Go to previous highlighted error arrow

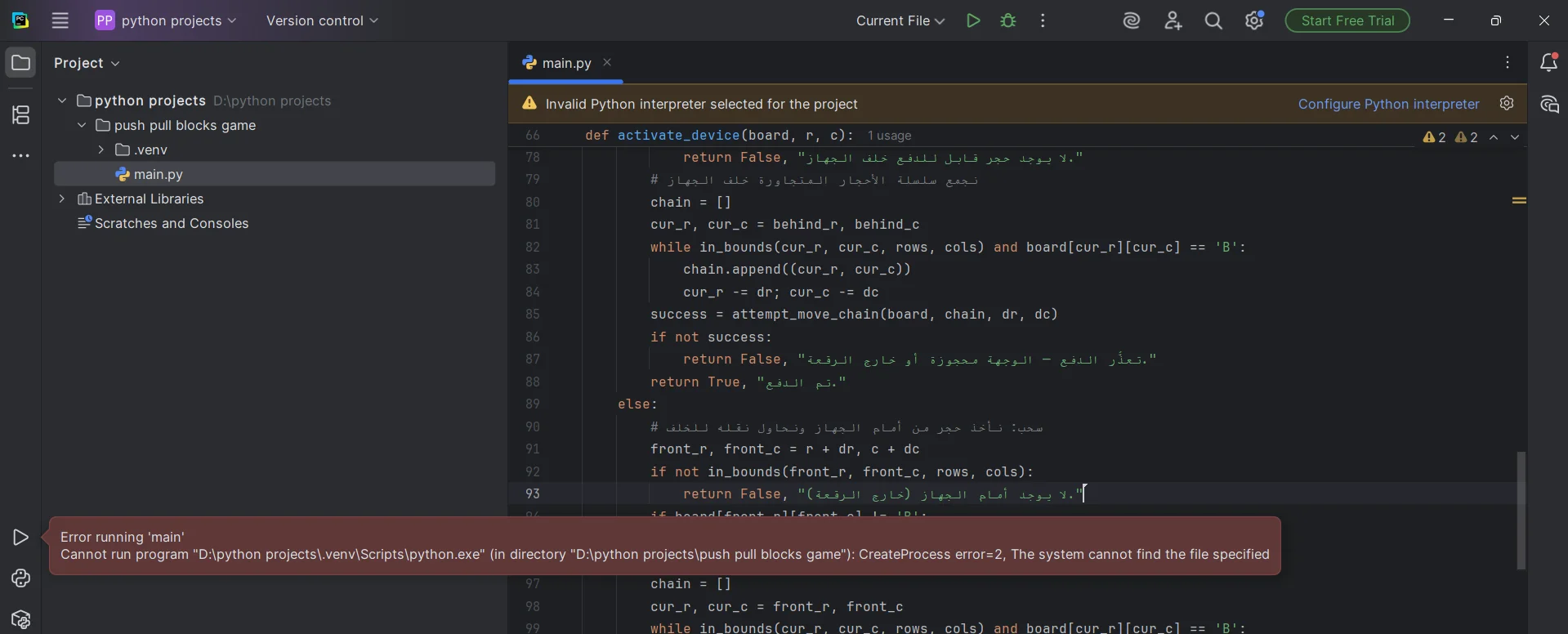[x=1494, y=137]
